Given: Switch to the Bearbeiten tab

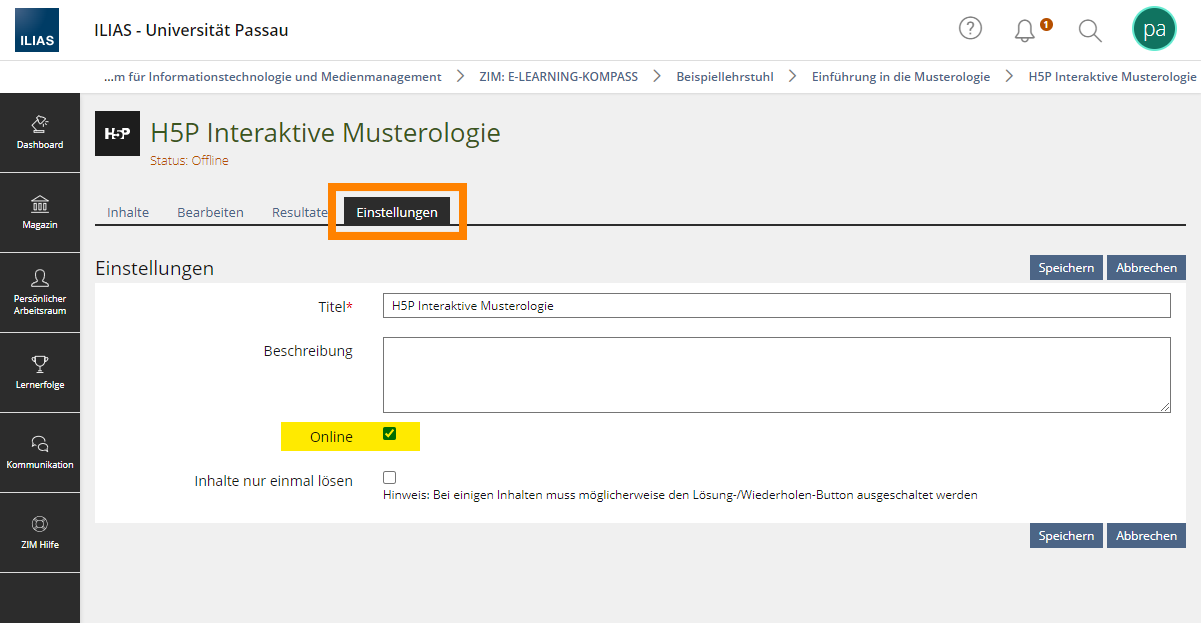Looking at the screenshot, I should (x=210, y=212).
